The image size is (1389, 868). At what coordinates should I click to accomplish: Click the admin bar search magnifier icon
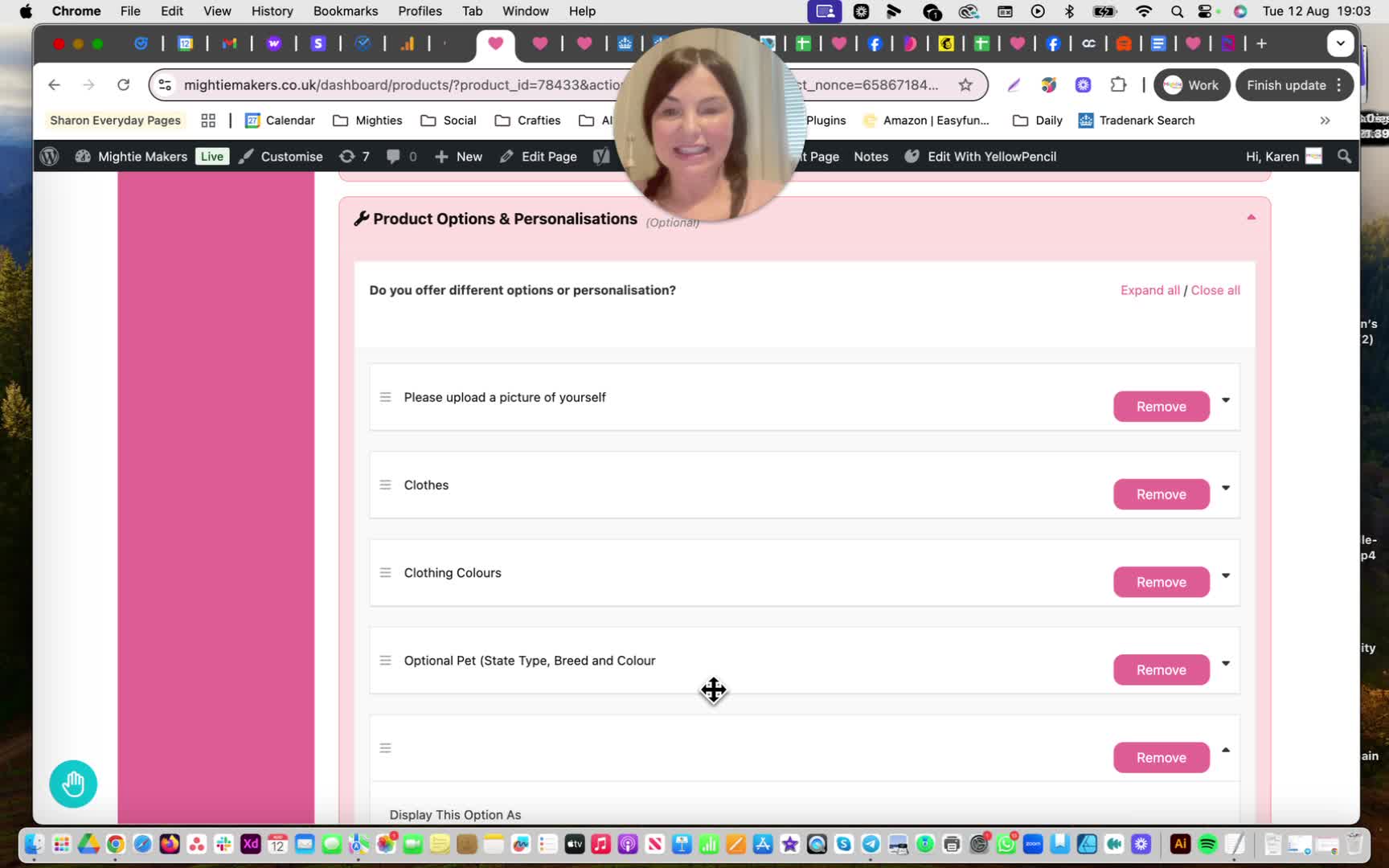coord(1344,157)
